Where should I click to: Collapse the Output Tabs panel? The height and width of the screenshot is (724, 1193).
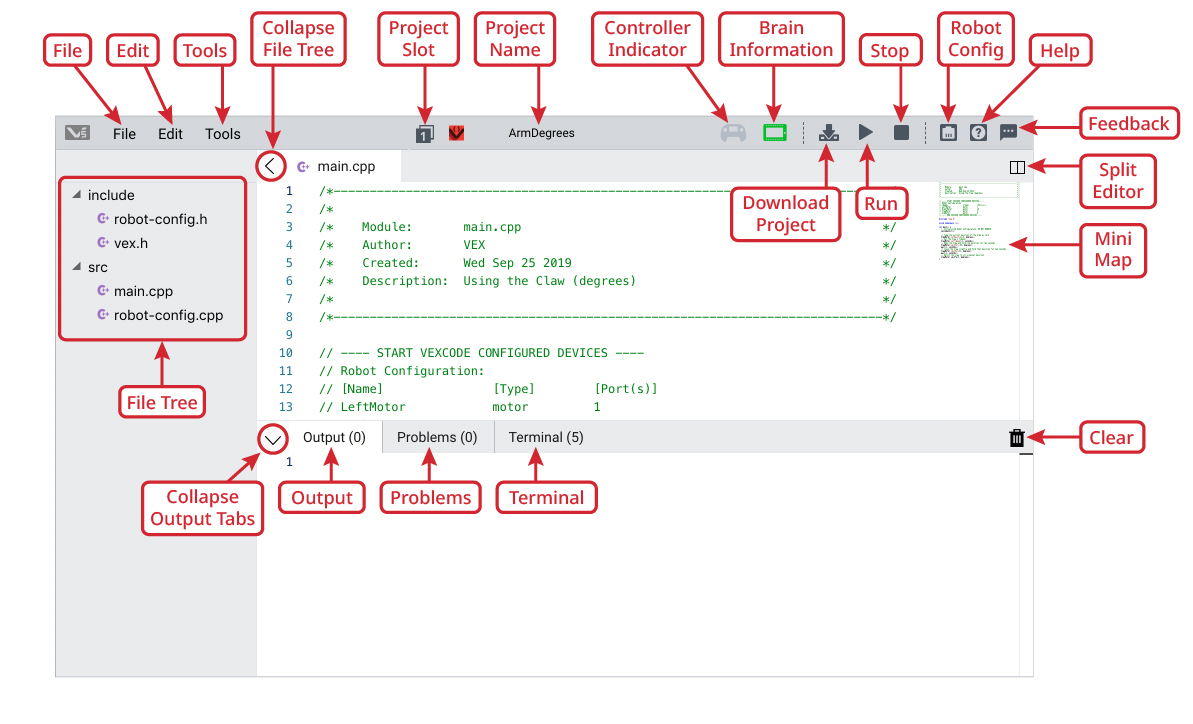pos(272,438)
